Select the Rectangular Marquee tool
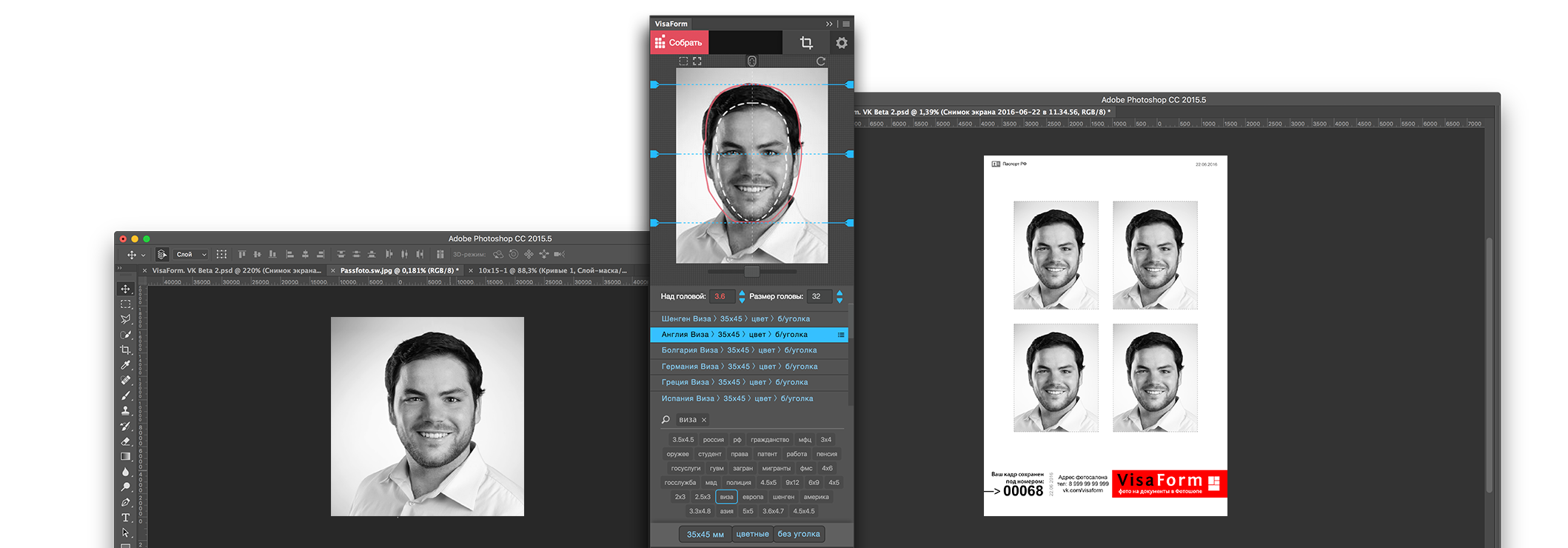 click(125, 304)
